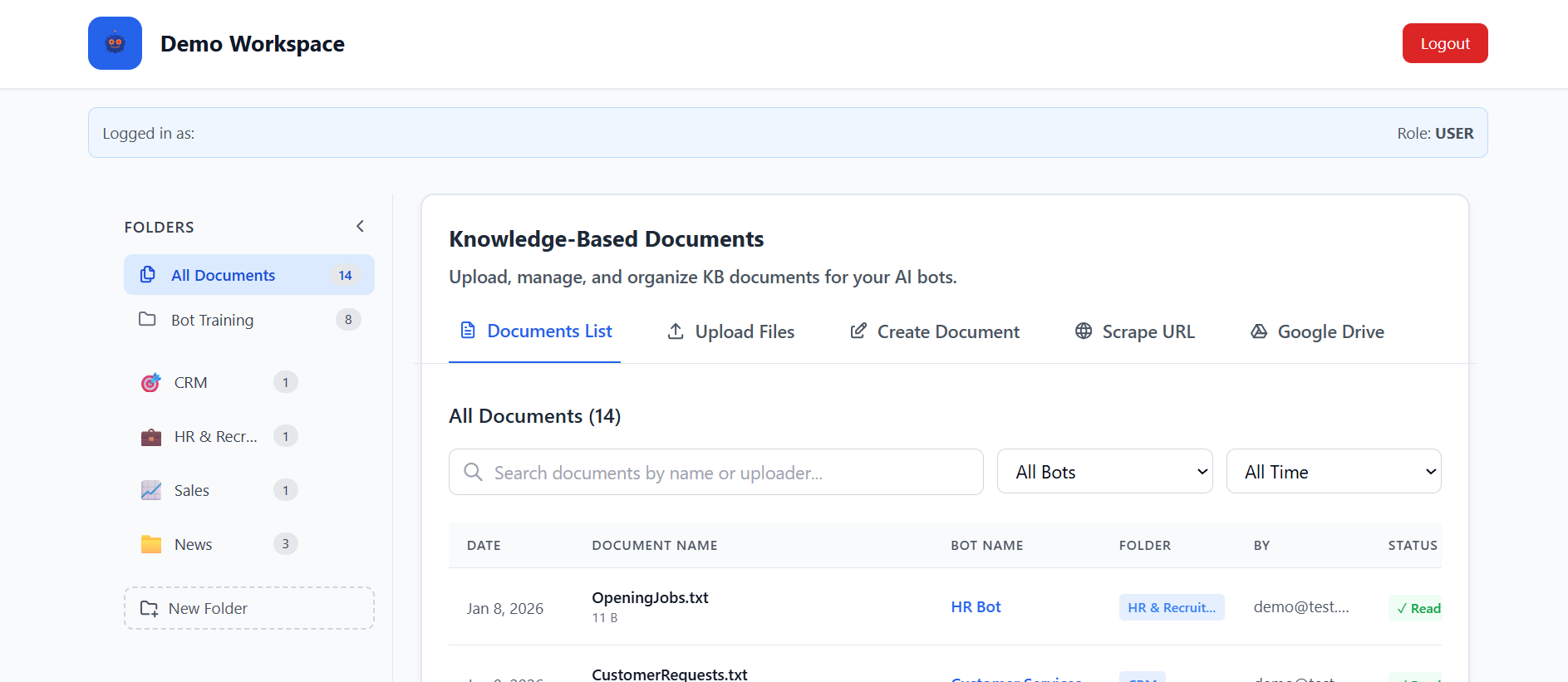Click the Documents List page icon
Screen dimensions: 1568x682
tap(468, 331)
